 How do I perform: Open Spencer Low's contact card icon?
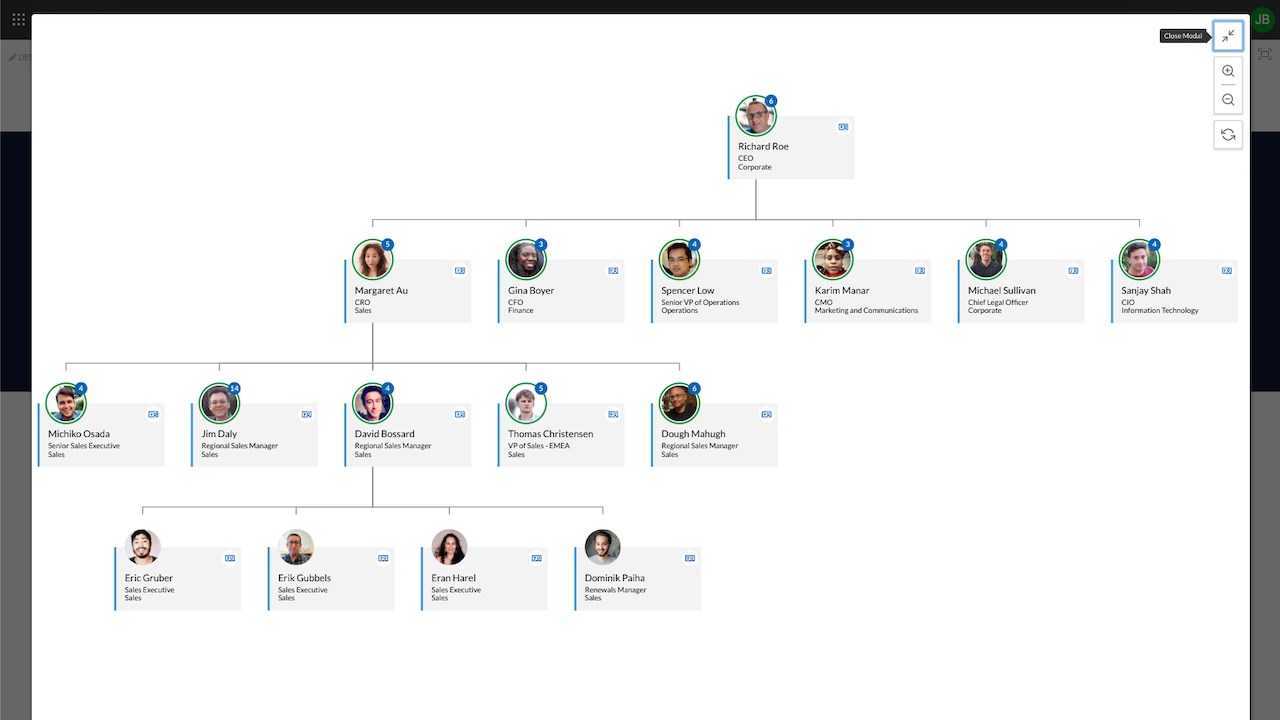[x=767, y=271]
